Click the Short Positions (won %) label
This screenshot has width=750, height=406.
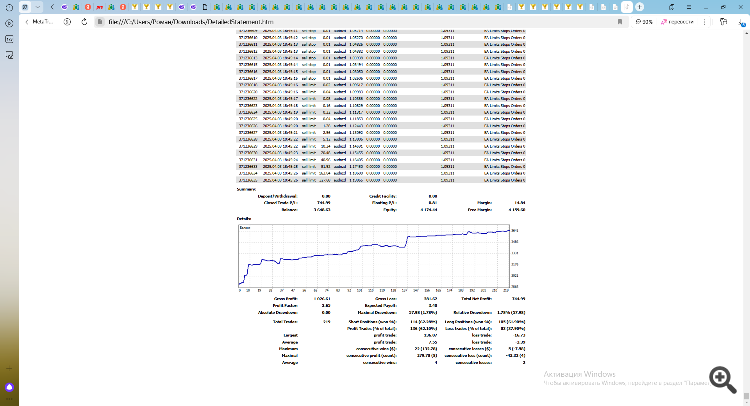click(373, 322)
